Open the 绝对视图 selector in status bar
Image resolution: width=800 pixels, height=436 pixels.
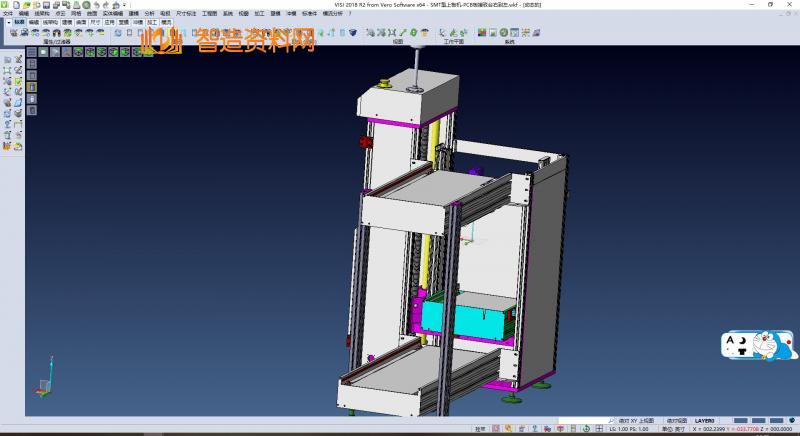[x=678, y=420]
